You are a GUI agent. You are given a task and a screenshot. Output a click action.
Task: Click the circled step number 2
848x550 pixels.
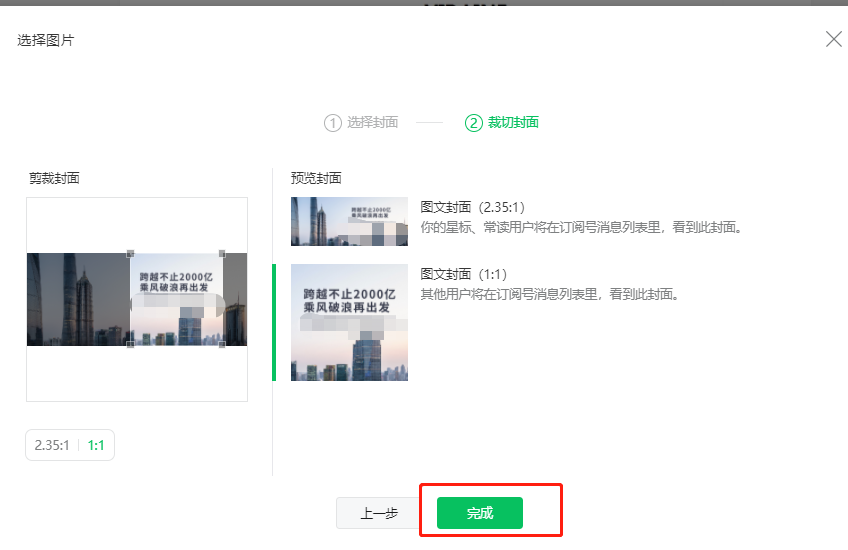pyautogui.click(x=473, y=123)
